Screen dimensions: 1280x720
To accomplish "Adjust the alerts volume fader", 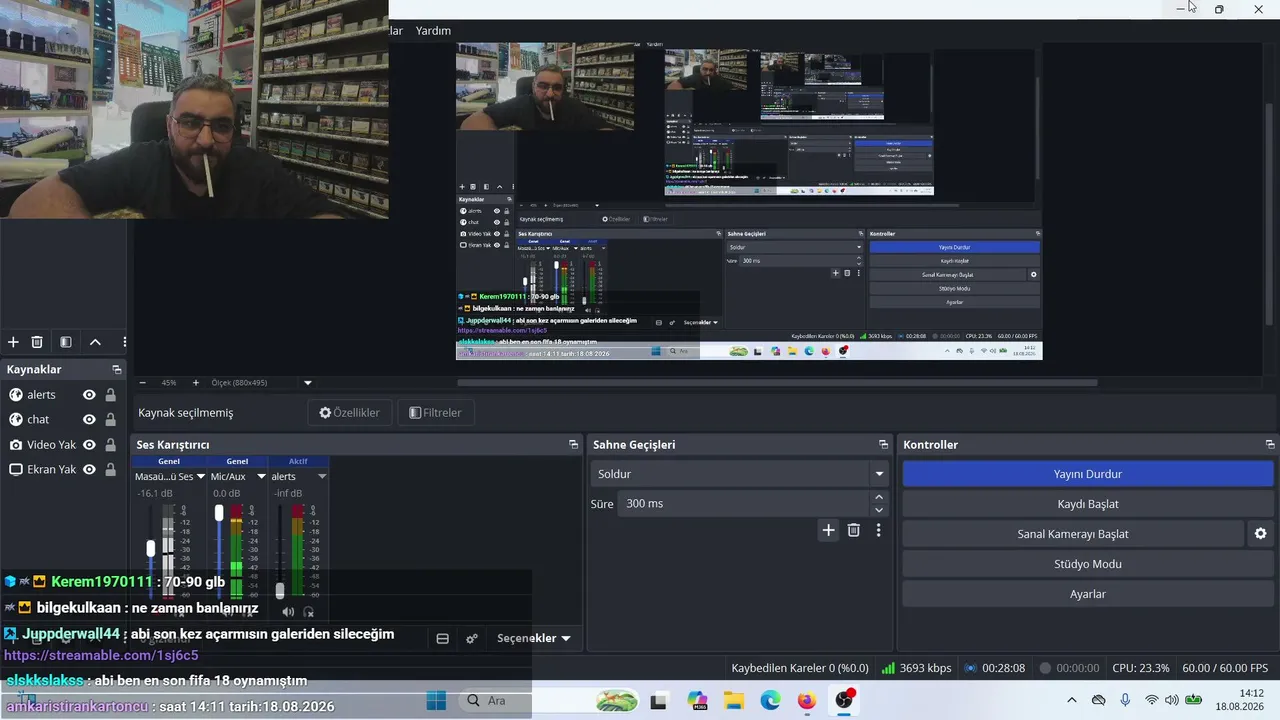I will coord(280,590).
